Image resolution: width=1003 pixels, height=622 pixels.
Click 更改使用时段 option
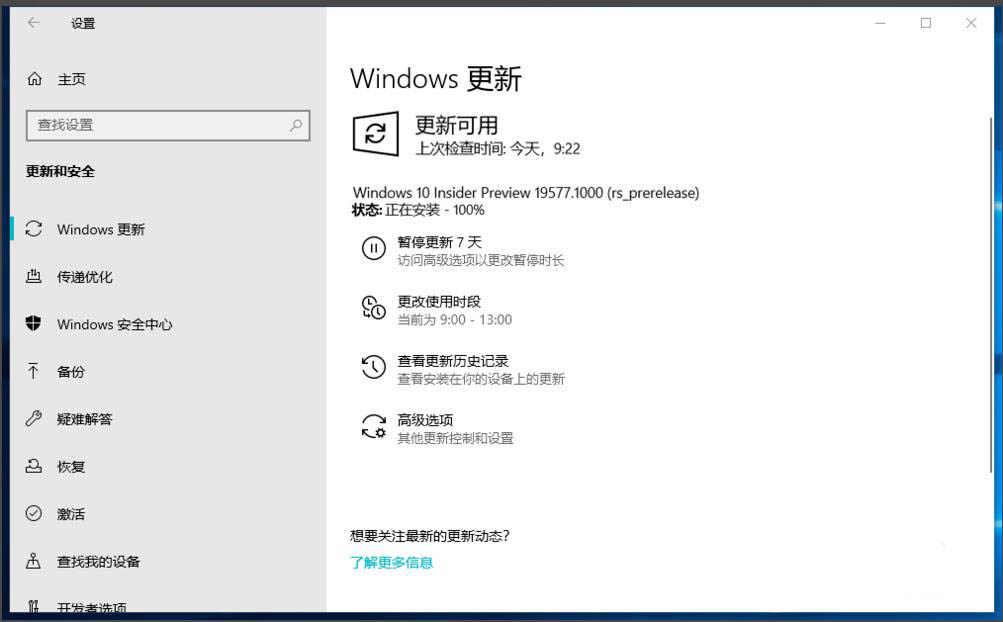click(439, 301)
